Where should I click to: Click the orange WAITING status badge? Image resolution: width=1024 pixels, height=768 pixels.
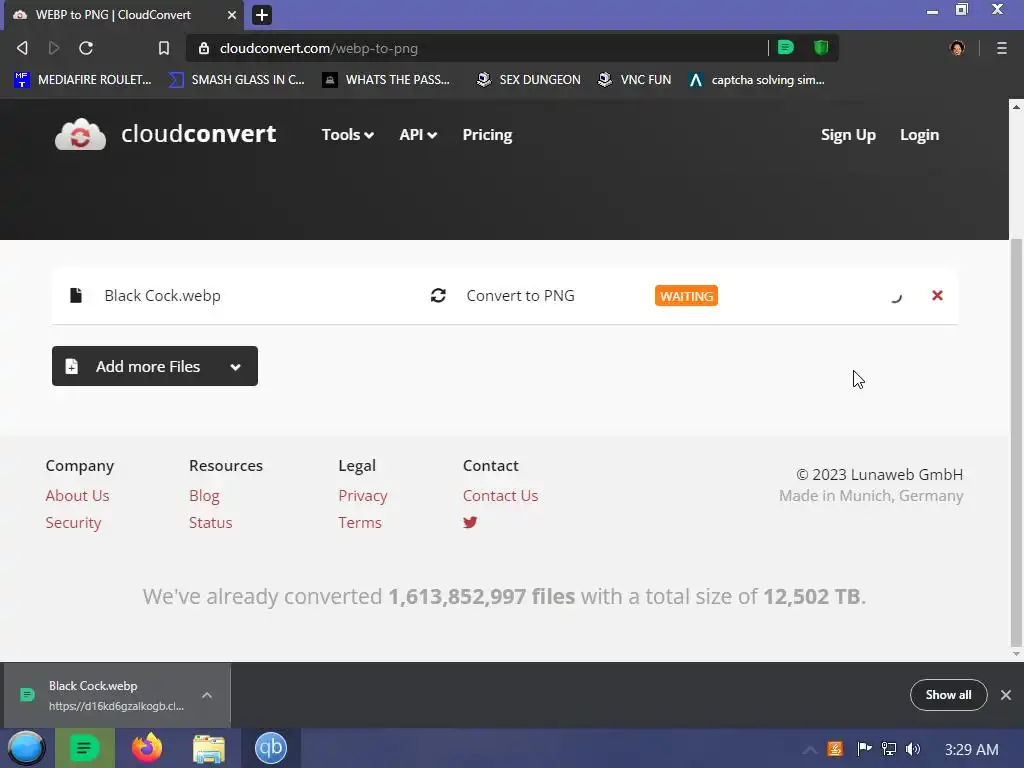point(686,296)
